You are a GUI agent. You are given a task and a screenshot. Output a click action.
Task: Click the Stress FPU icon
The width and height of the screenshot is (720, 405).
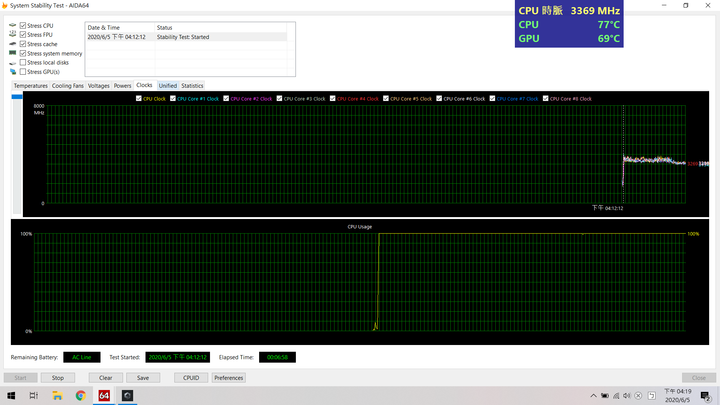[13, 34]
